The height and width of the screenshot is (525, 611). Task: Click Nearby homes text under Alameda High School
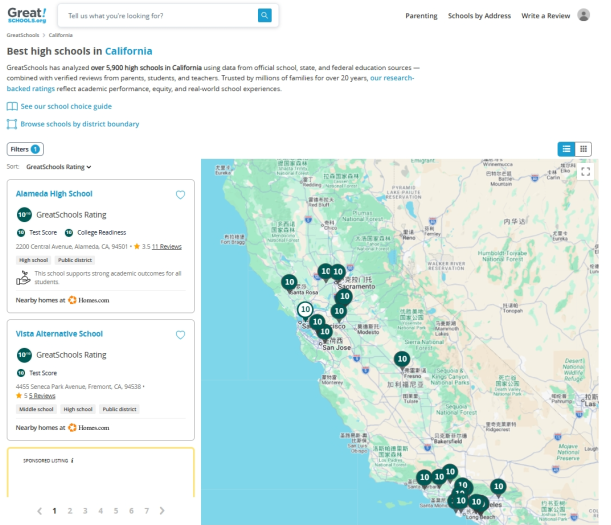[x=40, y=300]
